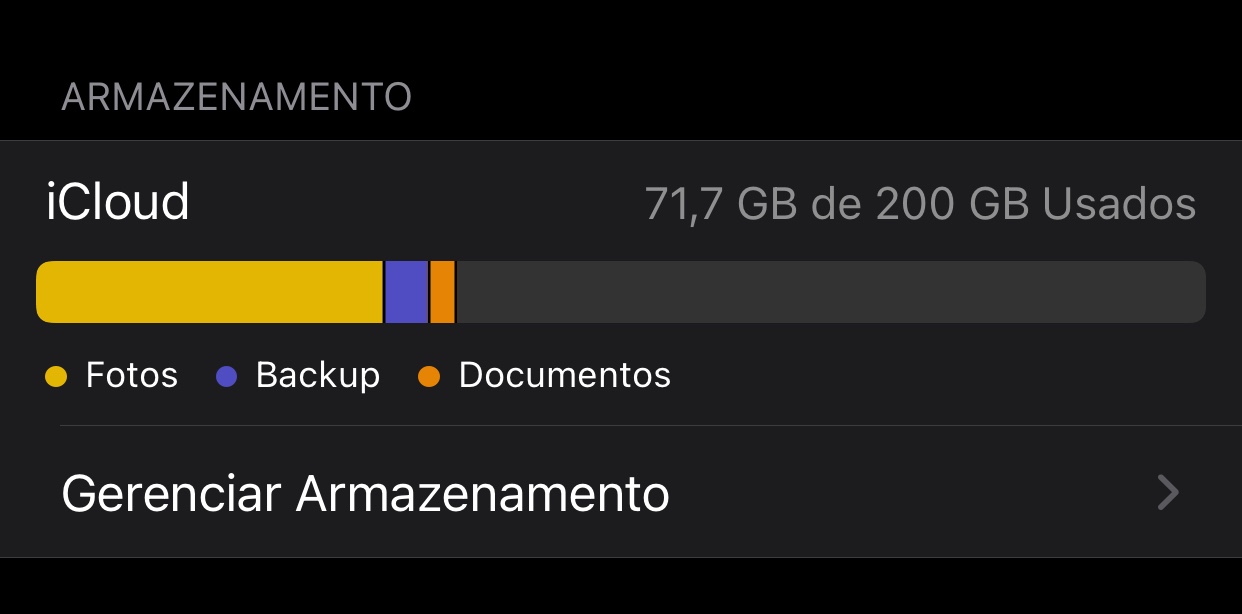Click the yellow Fotos legend dot
This screenshot has width=1242, height=614.
pos(56,377)
